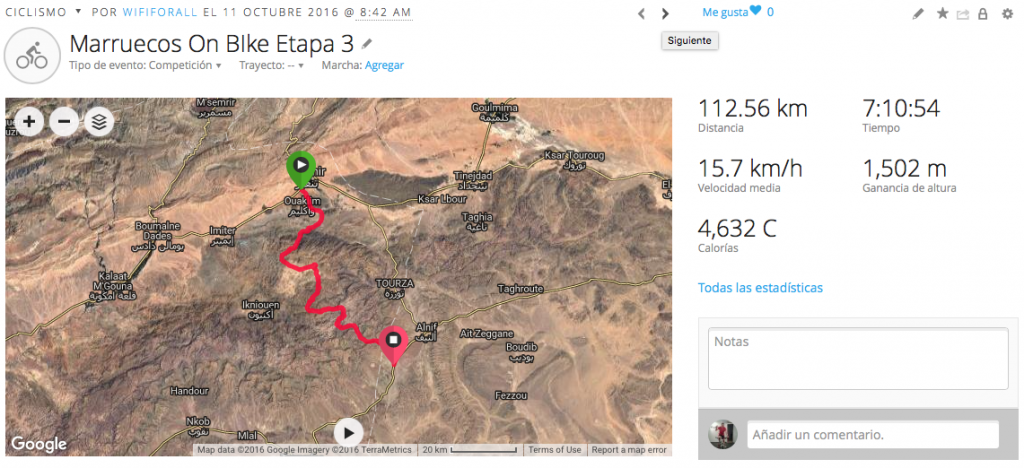
Task: Go to next activity arrow
Action: (666, 14)
